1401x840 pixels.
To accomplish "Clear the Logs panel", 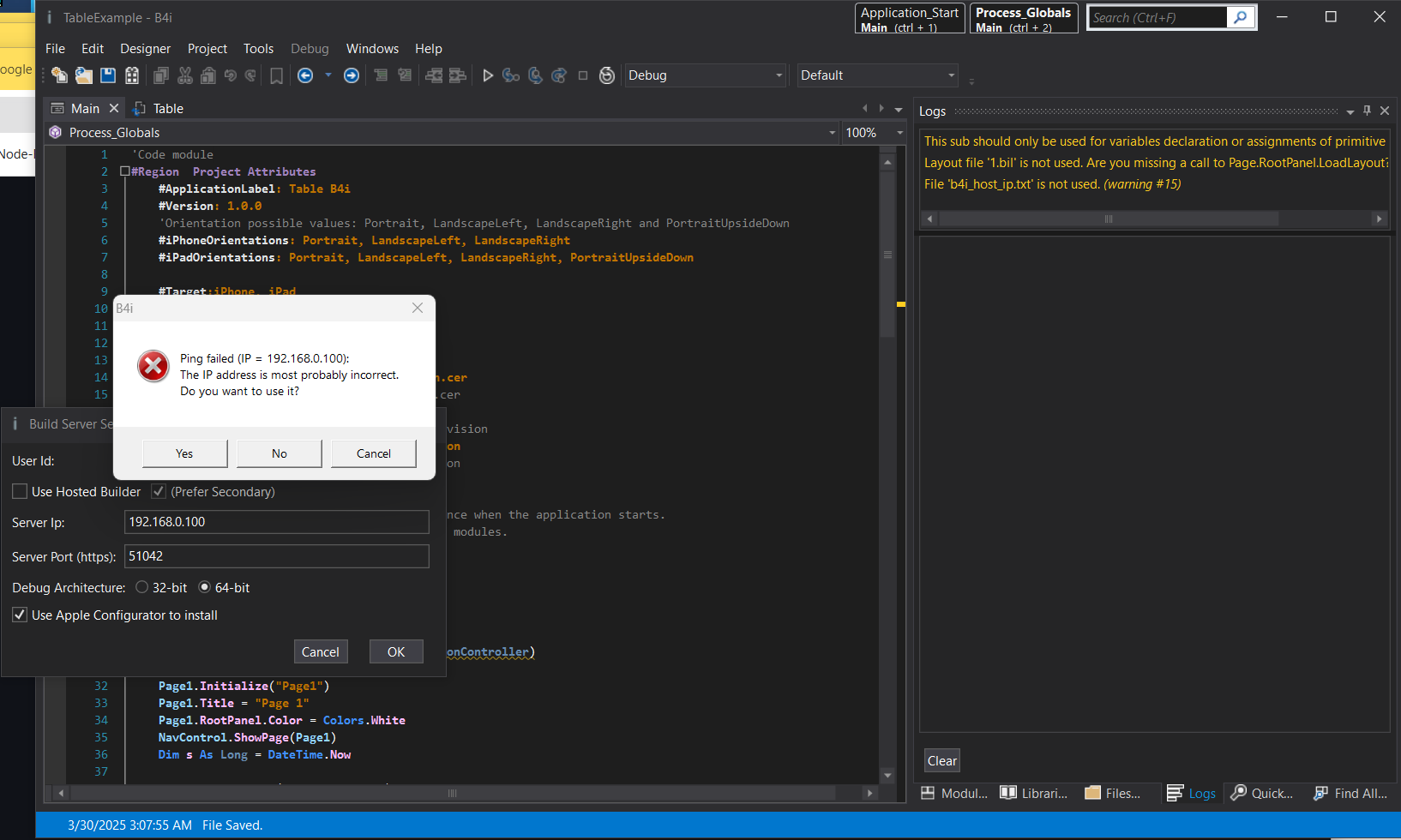I will pyautogui.click(x=941, y=760).
